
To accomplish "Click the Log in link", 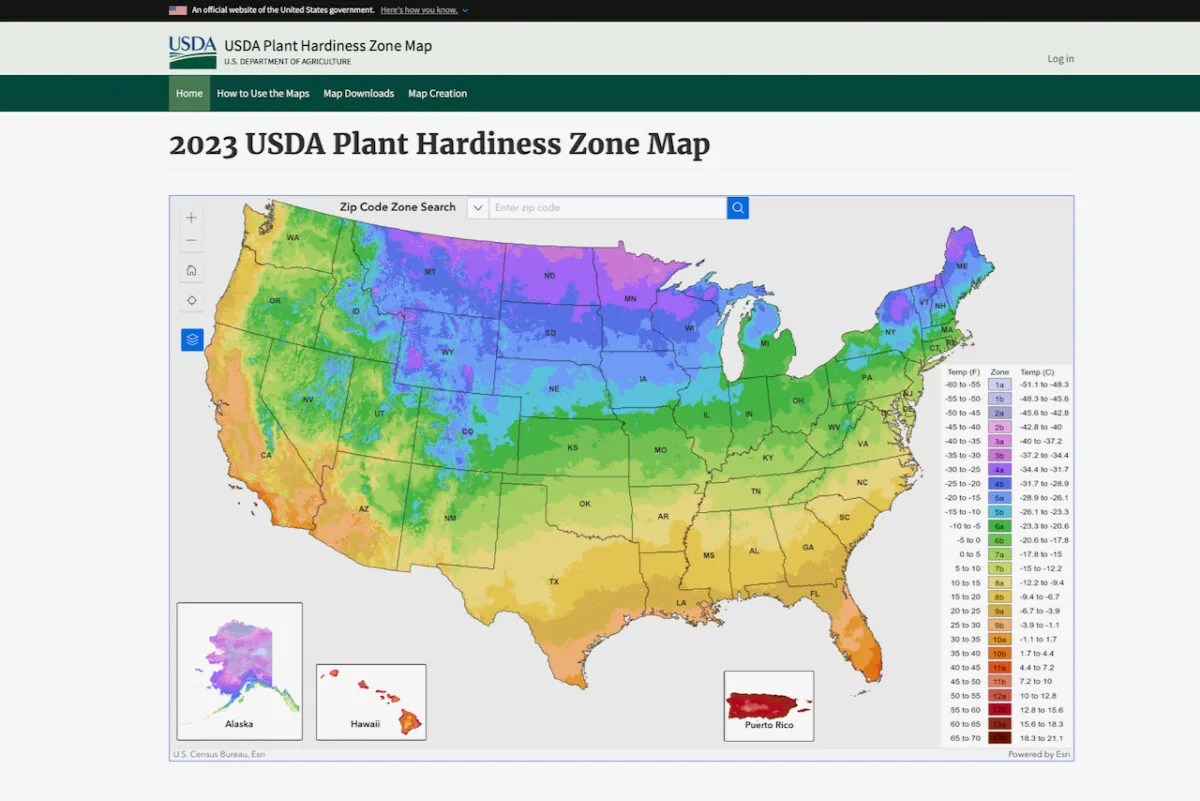I will point(1060,58).
